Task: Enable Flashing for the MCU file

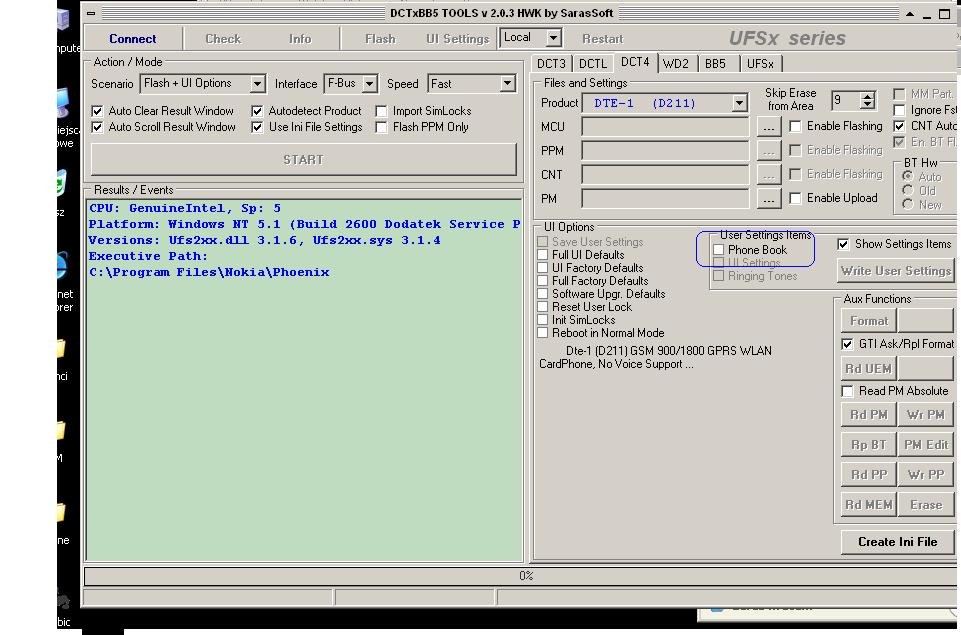Action: click(795, 126)
